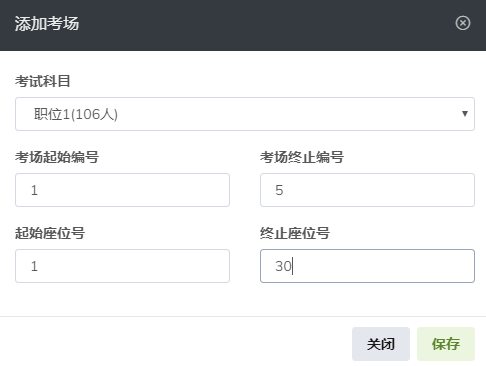
Task: Focus the 考场终止编号 input field
Action: click(x=367, y=190)
